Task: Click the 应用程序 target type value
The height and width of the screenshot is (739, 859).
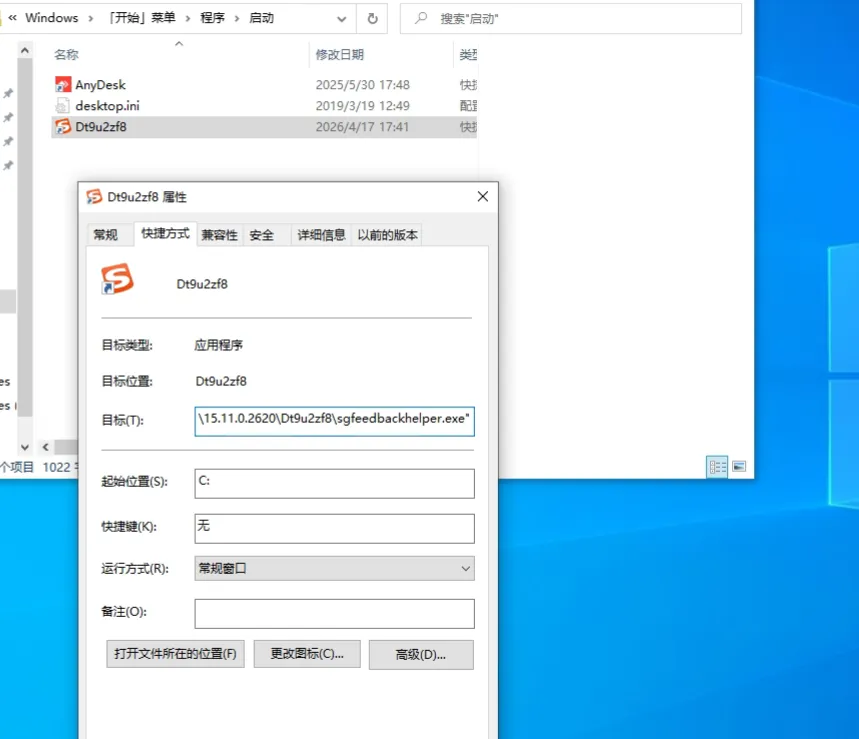Action: click(219, 345)
